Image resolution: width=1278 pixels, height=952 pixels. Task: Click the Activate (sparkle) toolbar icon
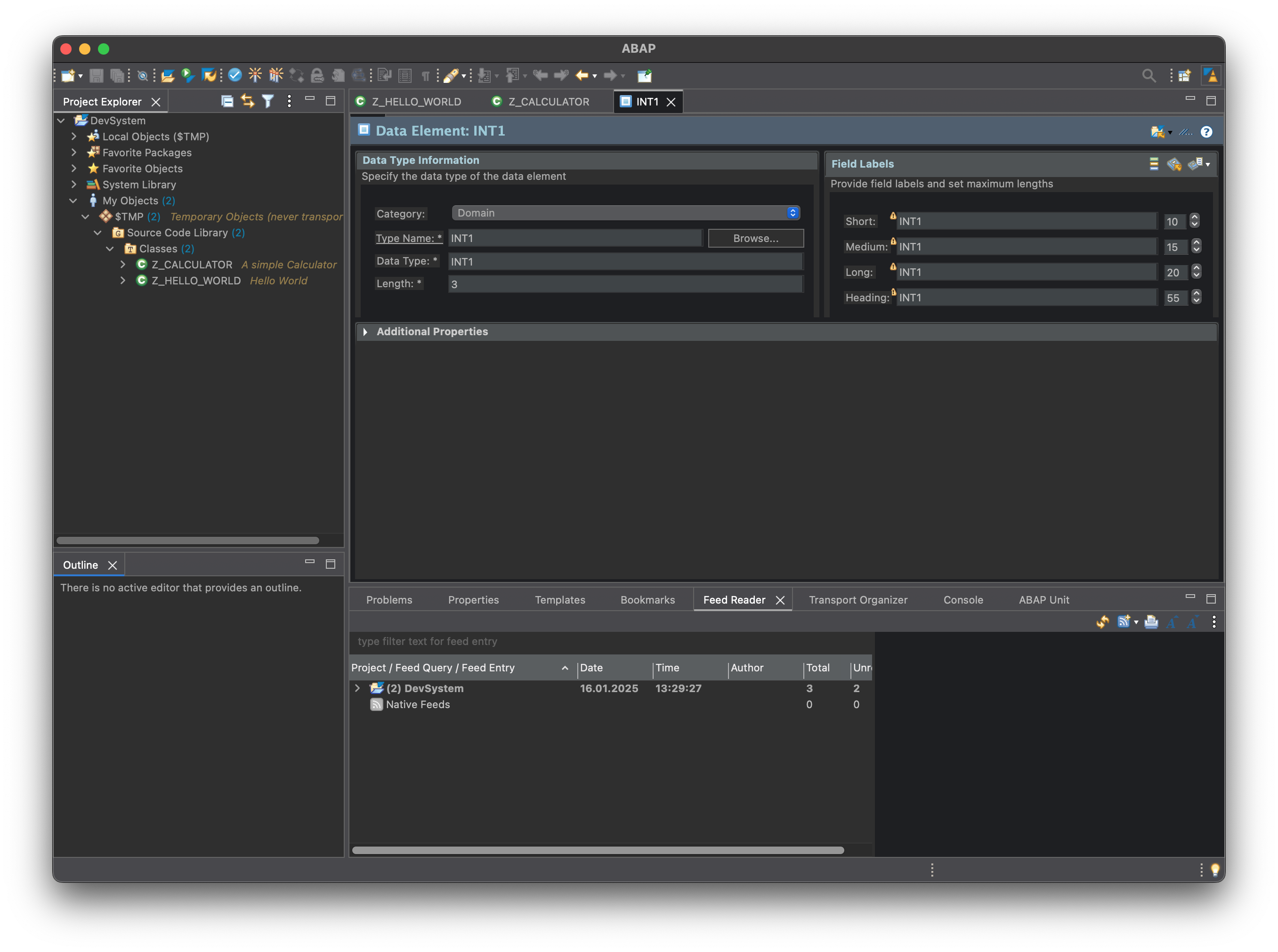tap(255, 75)
